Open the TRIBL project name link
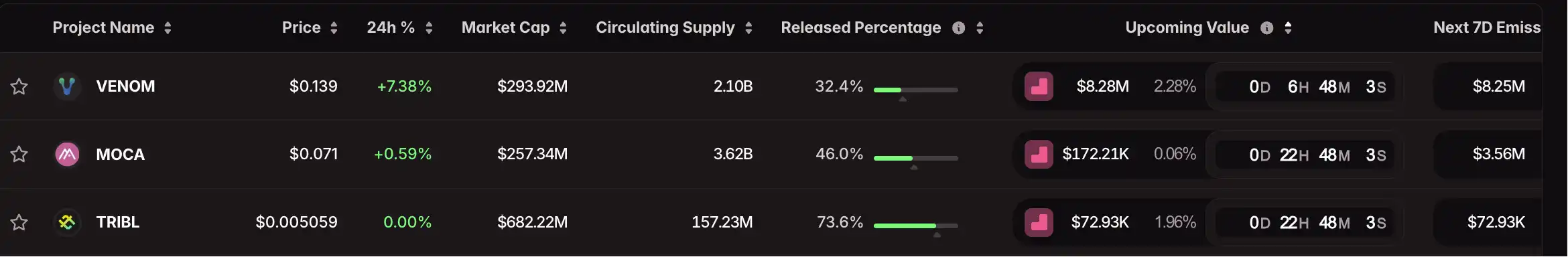Image resolution: width=1568 pixels, height=257 pixels. tap(118, 222)
